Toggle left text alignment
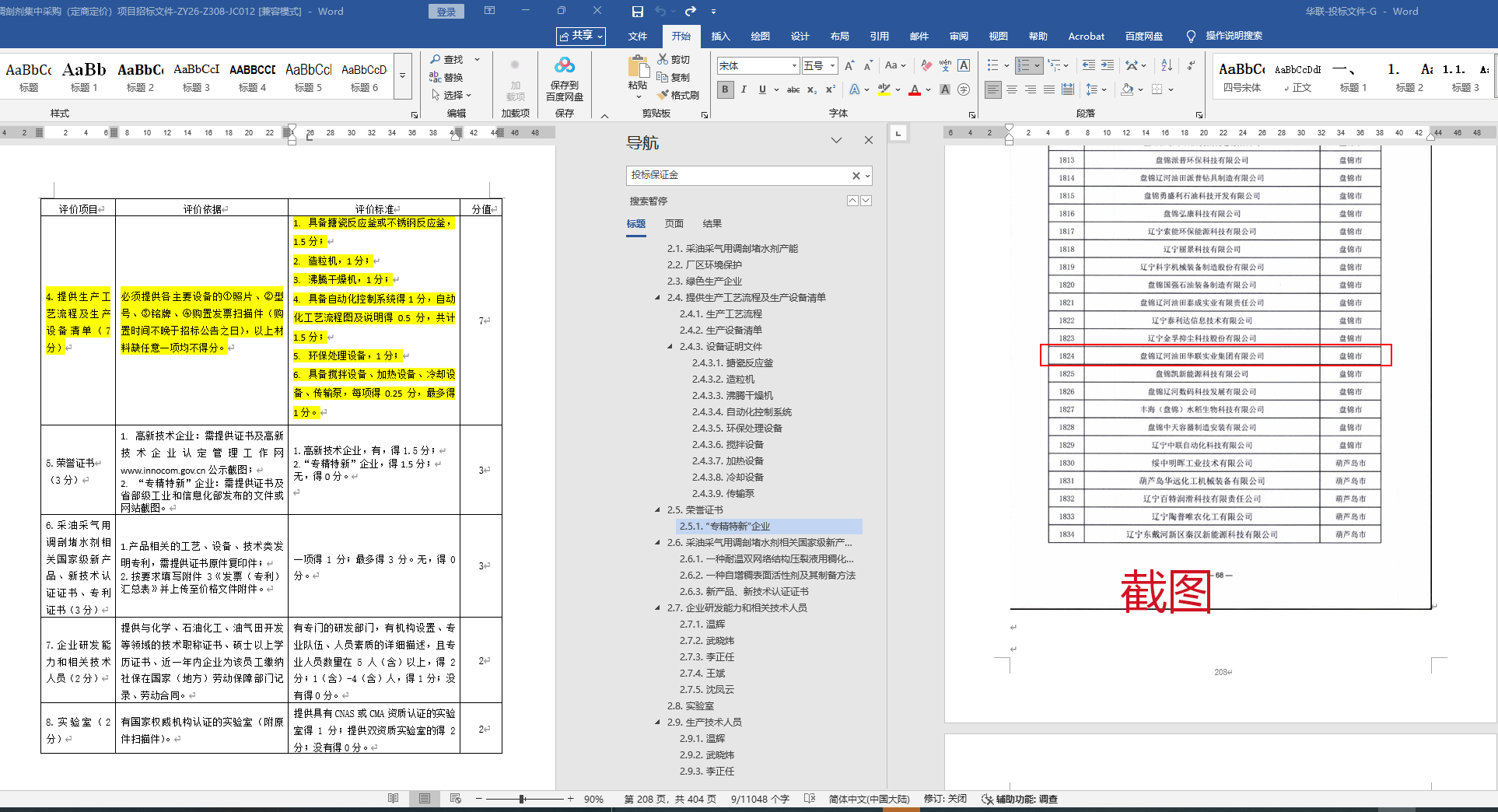The height and width of the screenshot is (812, 1498). coord(993,89)
